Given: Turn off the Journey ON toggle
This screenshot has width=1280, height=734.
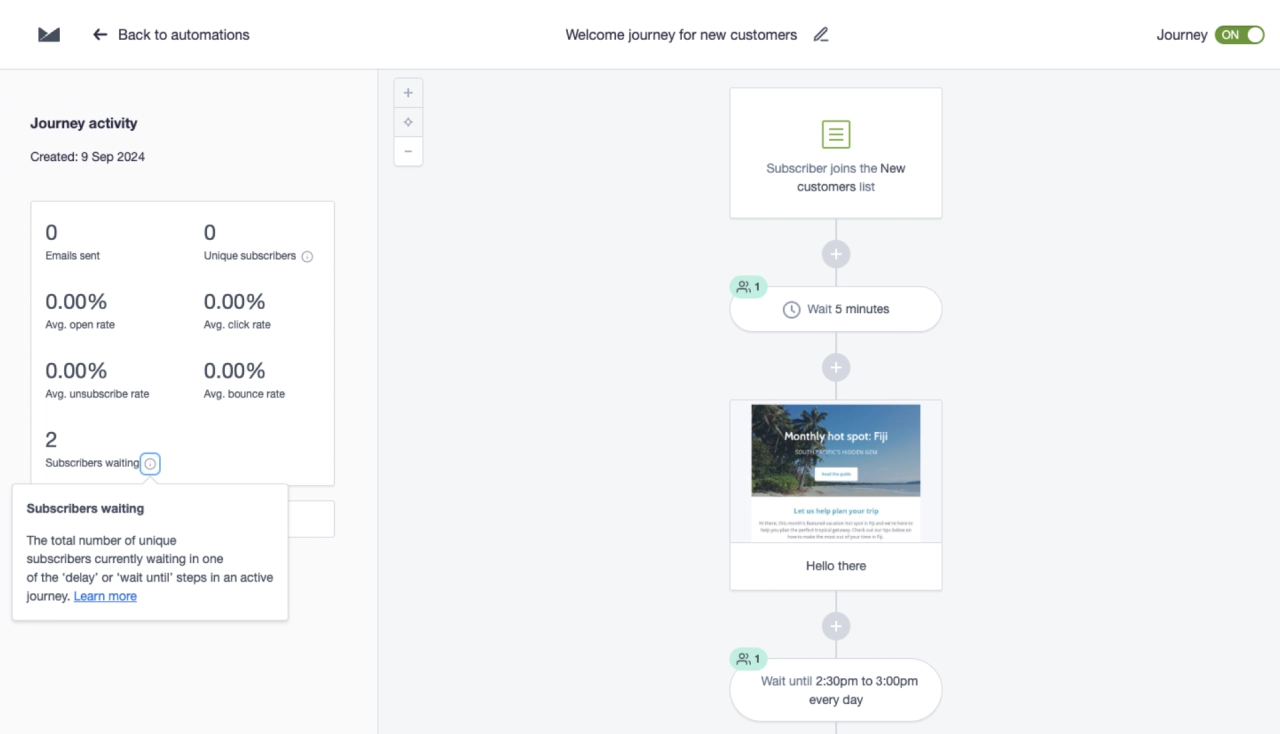Looking at the screenshot, I should point(1240,34).
